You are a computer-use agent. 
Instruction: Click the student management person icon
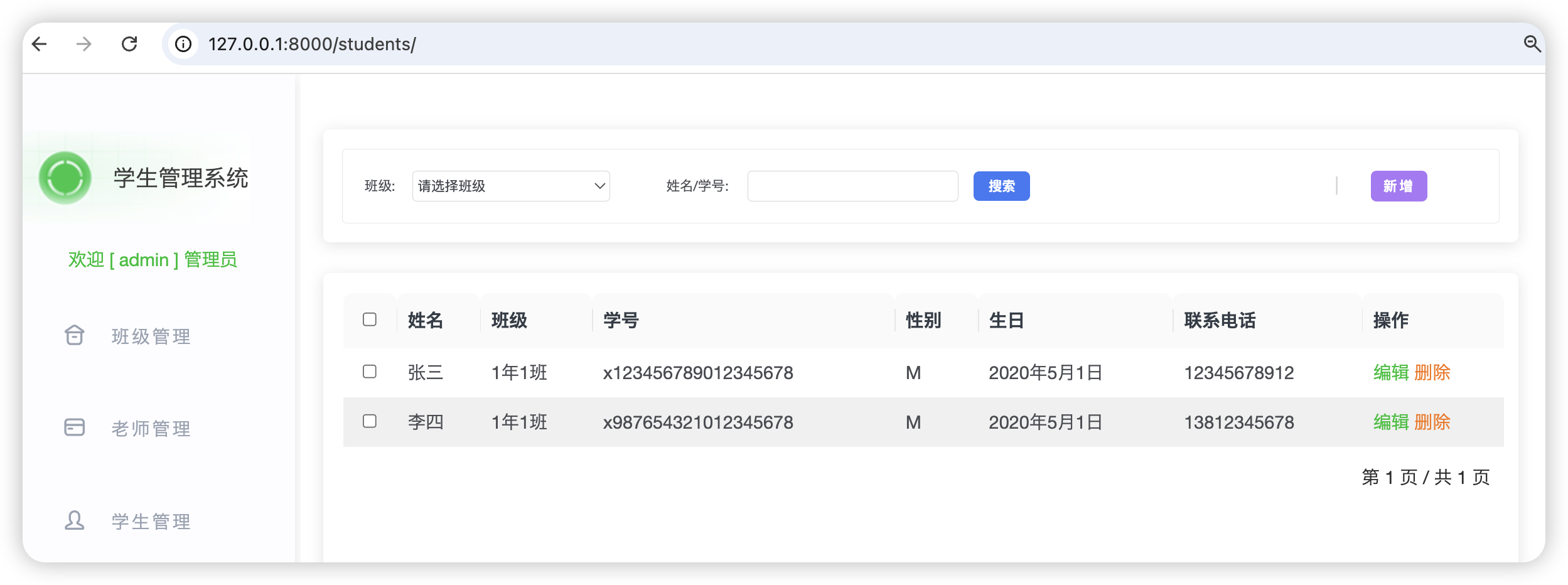pyautogui.click(x=75, y=520)
